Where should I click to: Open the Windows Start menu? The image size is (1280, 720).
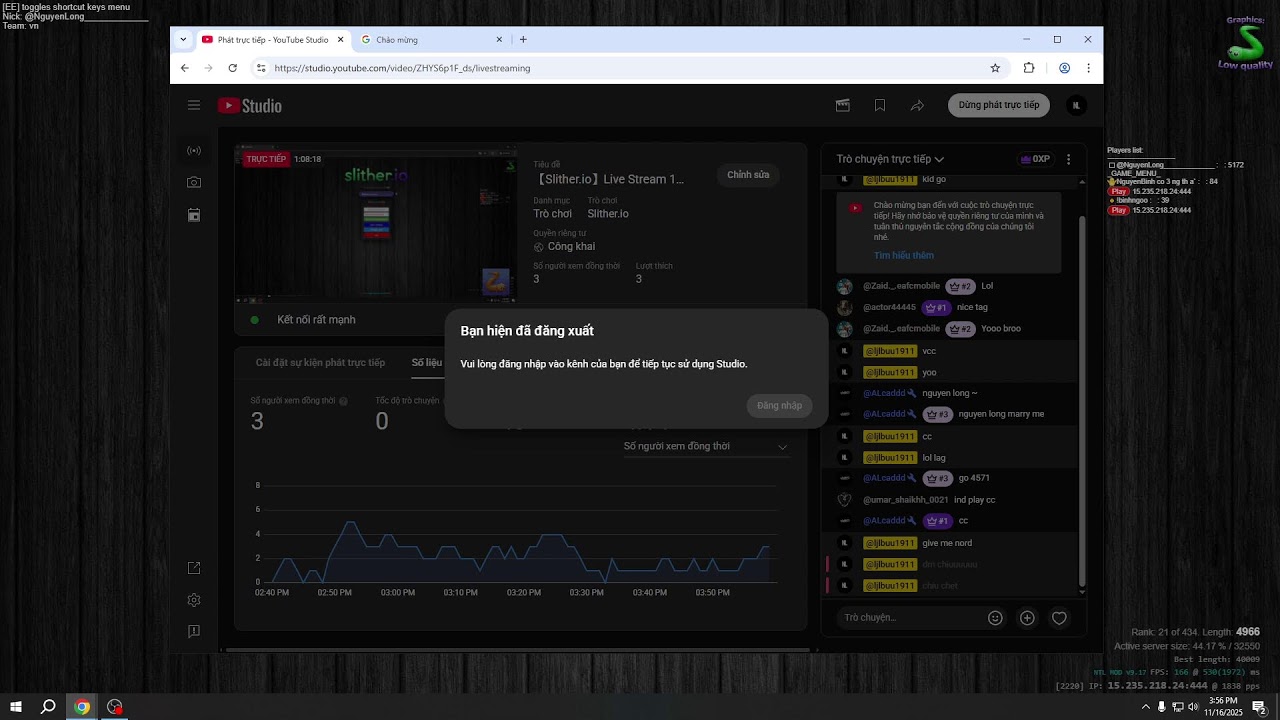pyautogui.click(x=15, y=706)
